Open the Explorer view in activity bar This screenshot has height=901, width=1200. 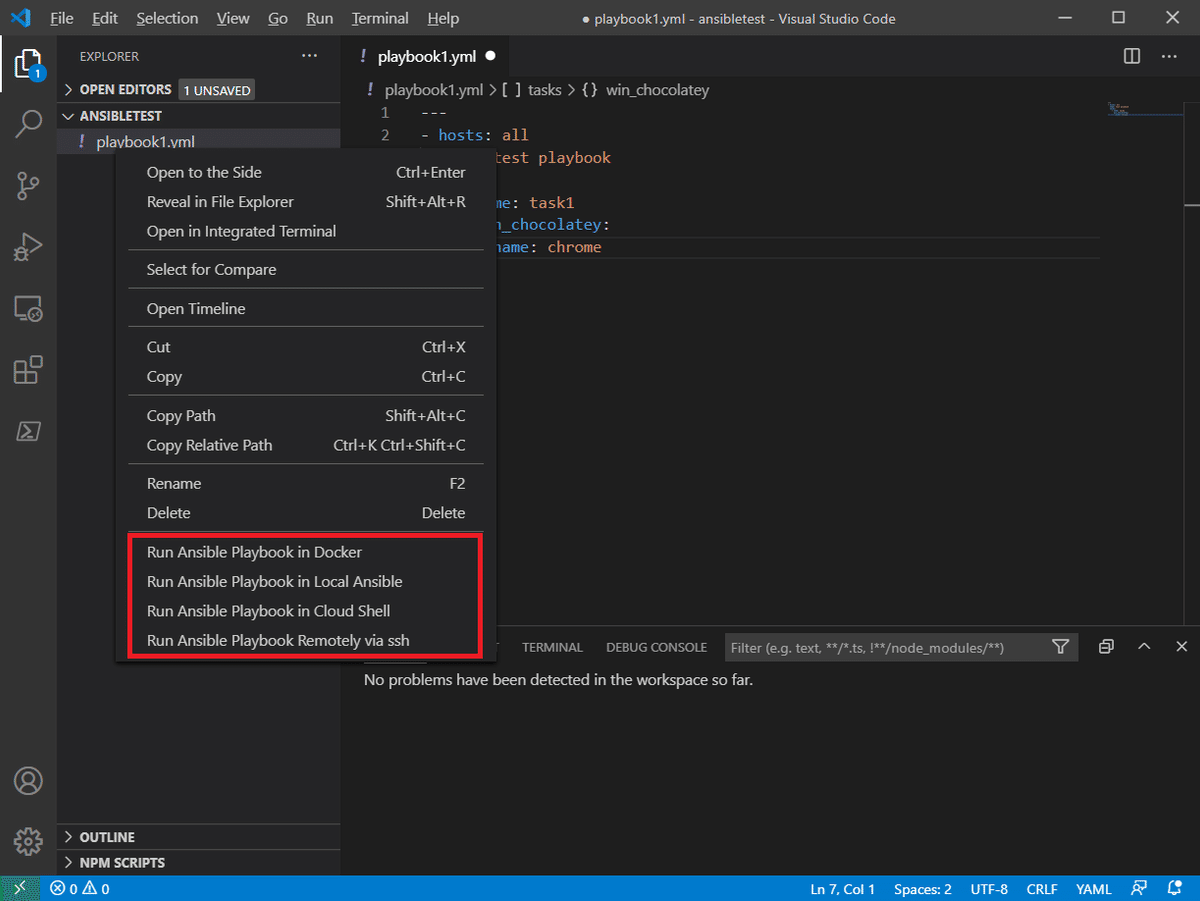(x=28, y=65)
